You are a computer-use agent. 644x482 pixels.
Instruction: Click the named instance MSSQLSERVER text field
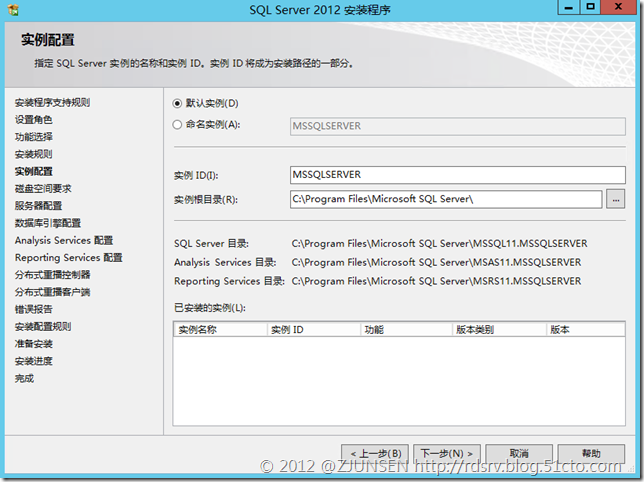[458, 126]
